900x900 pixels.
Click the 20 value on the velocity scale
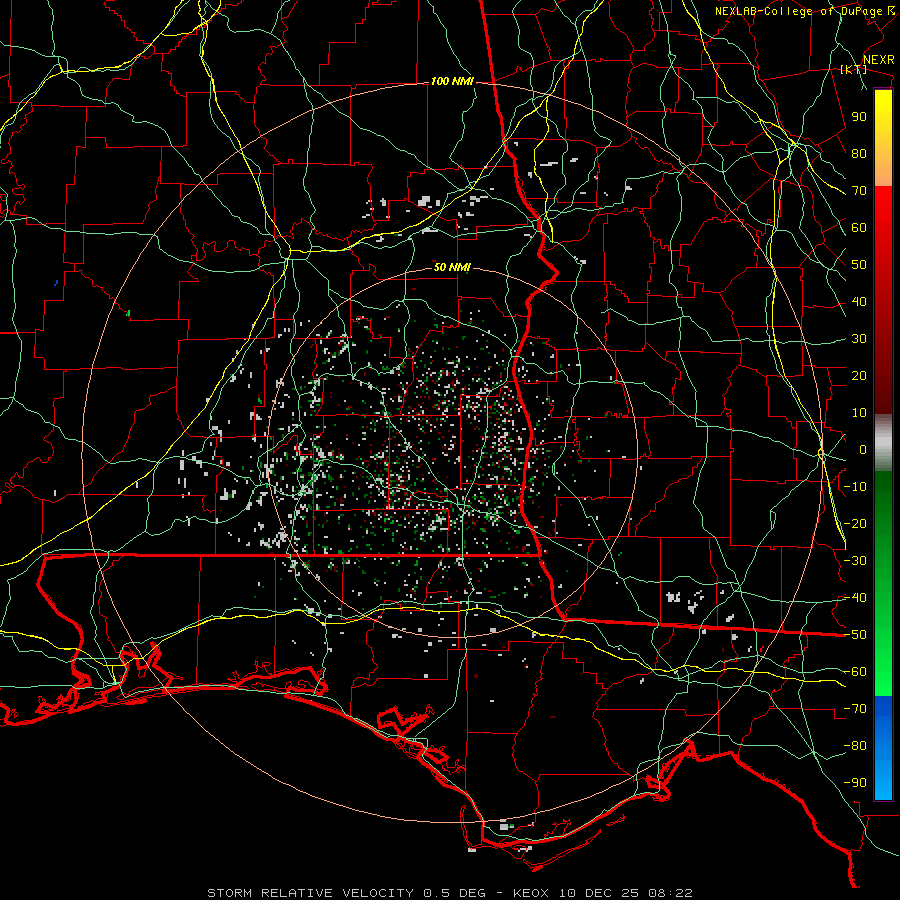coord(859,375)
